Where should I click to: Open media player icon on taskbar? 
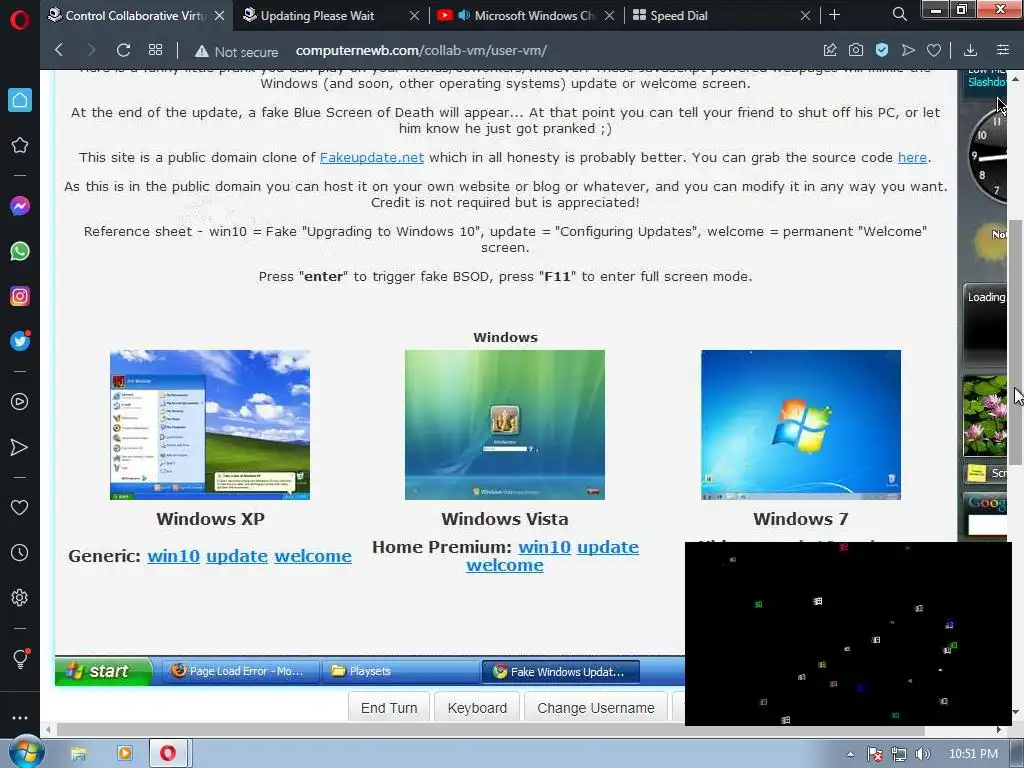[x=124, y=754]
